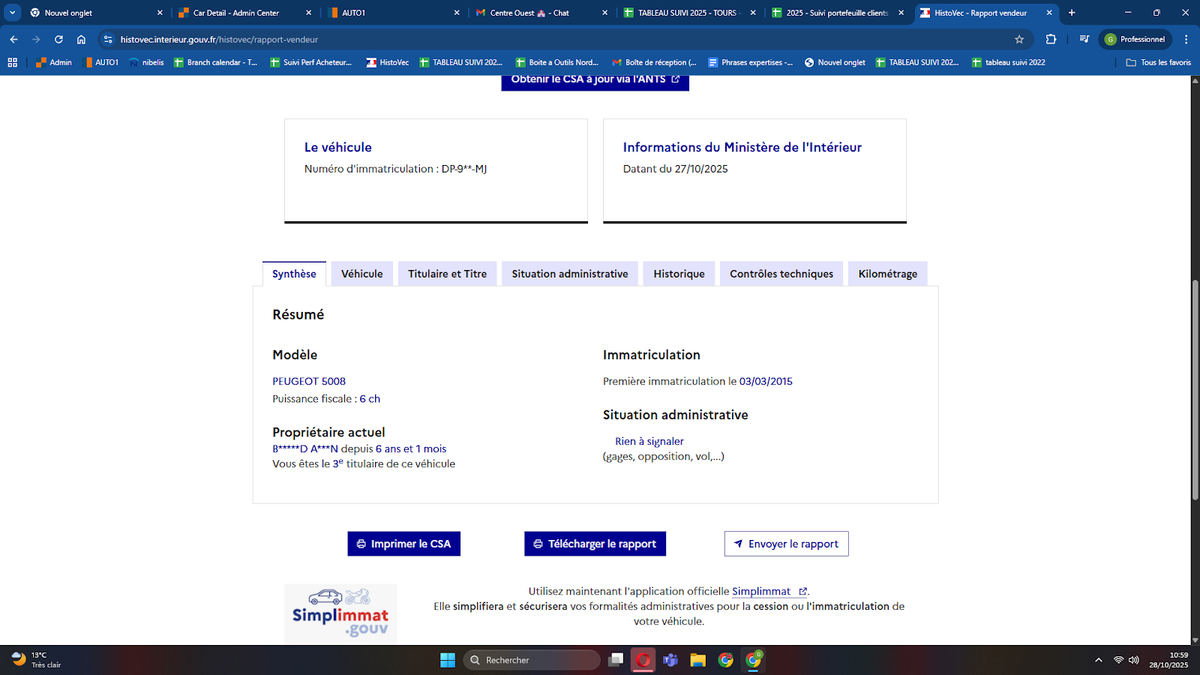Open the extensions puzzle icon
This screenshot has width=1200, height=675.
[x=1051, y=39]
